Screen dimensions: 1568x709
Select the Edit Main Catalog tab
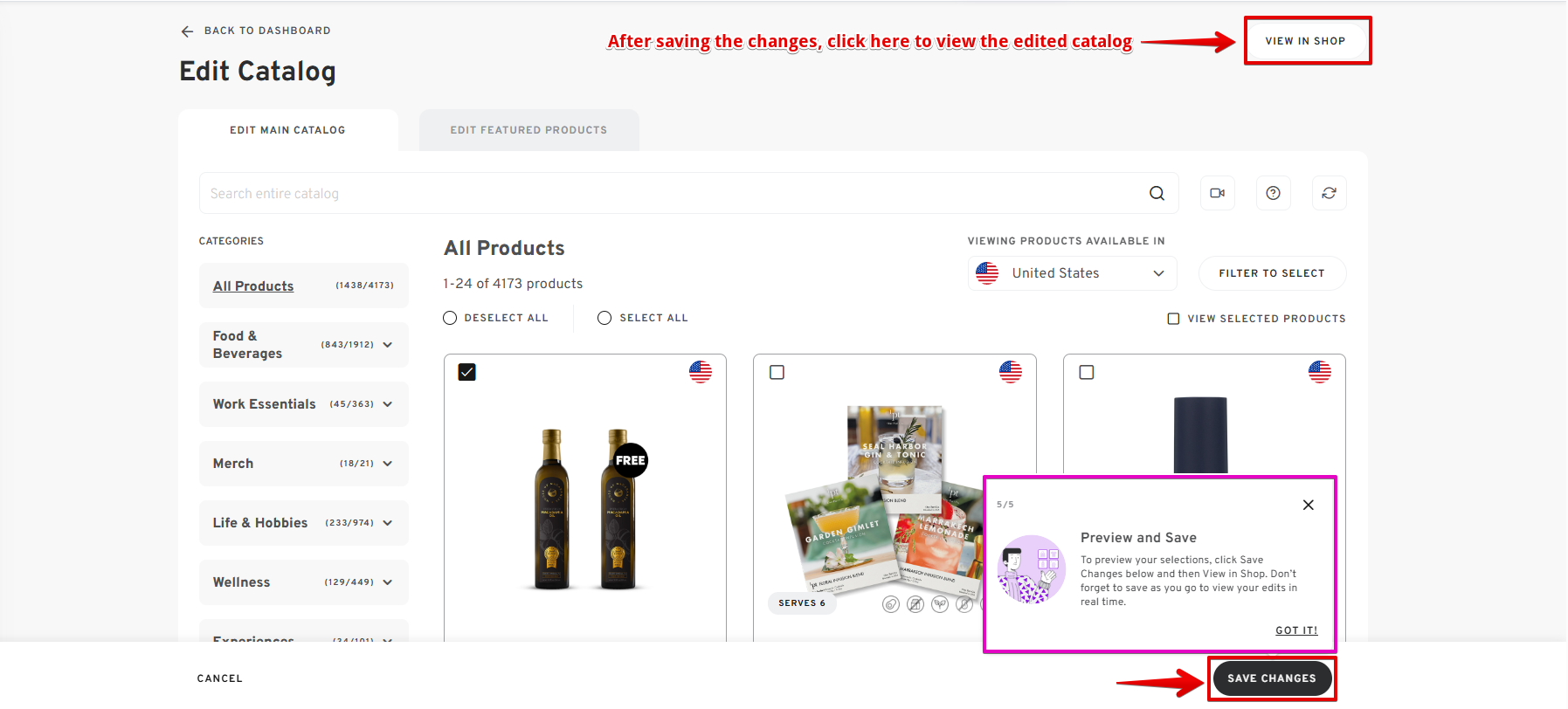287,130
